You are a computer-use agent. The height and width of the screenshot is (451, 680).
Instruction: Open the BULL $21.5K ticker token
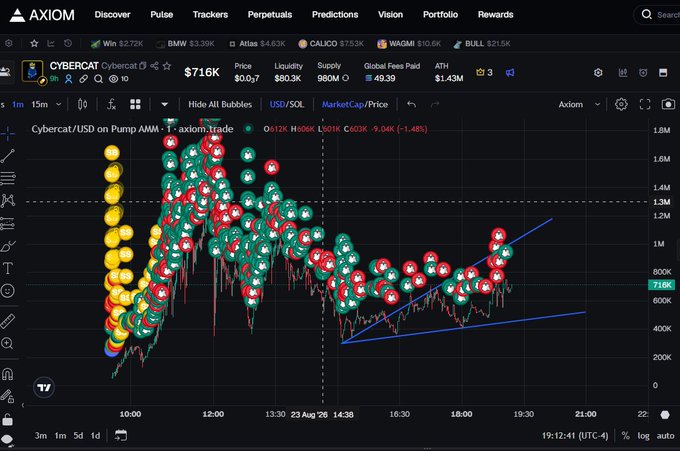pyautogui.click(x=482, y=44)
